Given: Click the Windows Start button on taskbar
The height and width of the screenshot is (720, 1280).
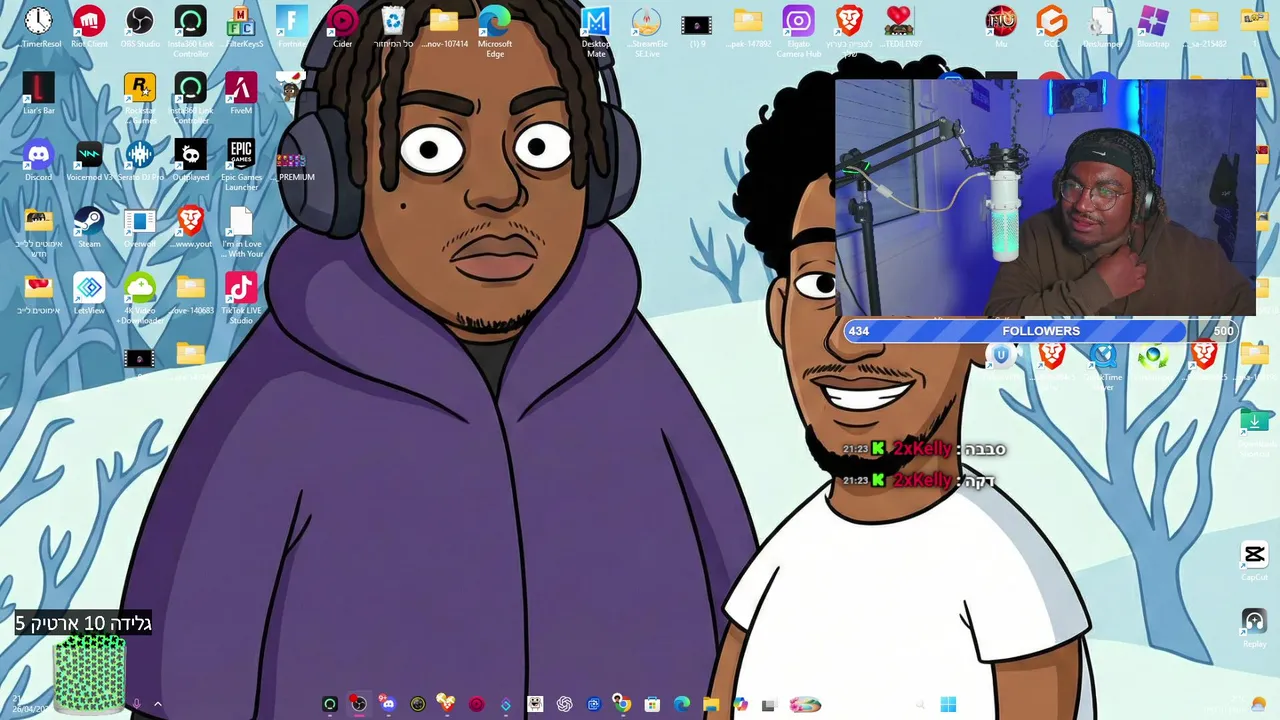Looking at the screenshot, I should pos(948,704).
